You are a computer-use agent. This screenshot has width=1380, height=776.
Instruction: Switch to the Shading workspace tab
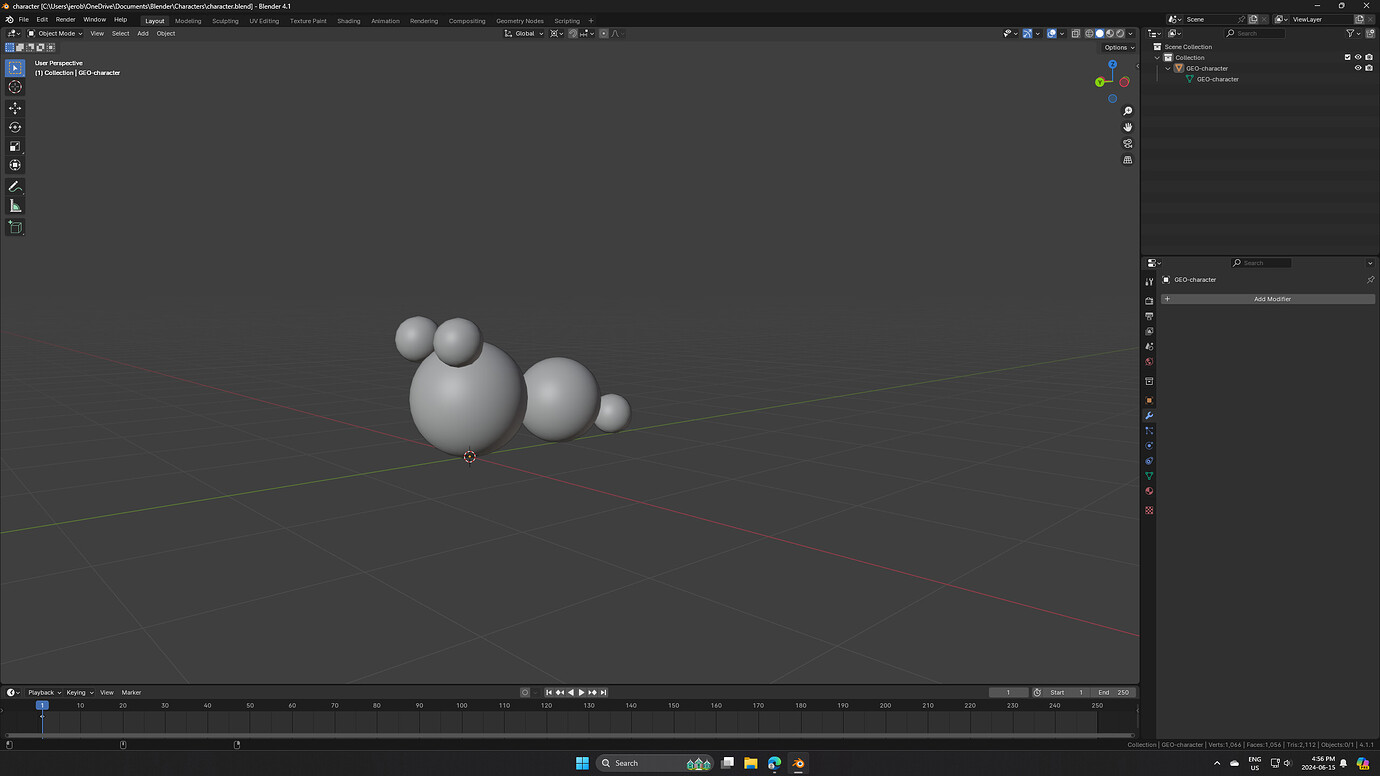click(x=348, y=20)
